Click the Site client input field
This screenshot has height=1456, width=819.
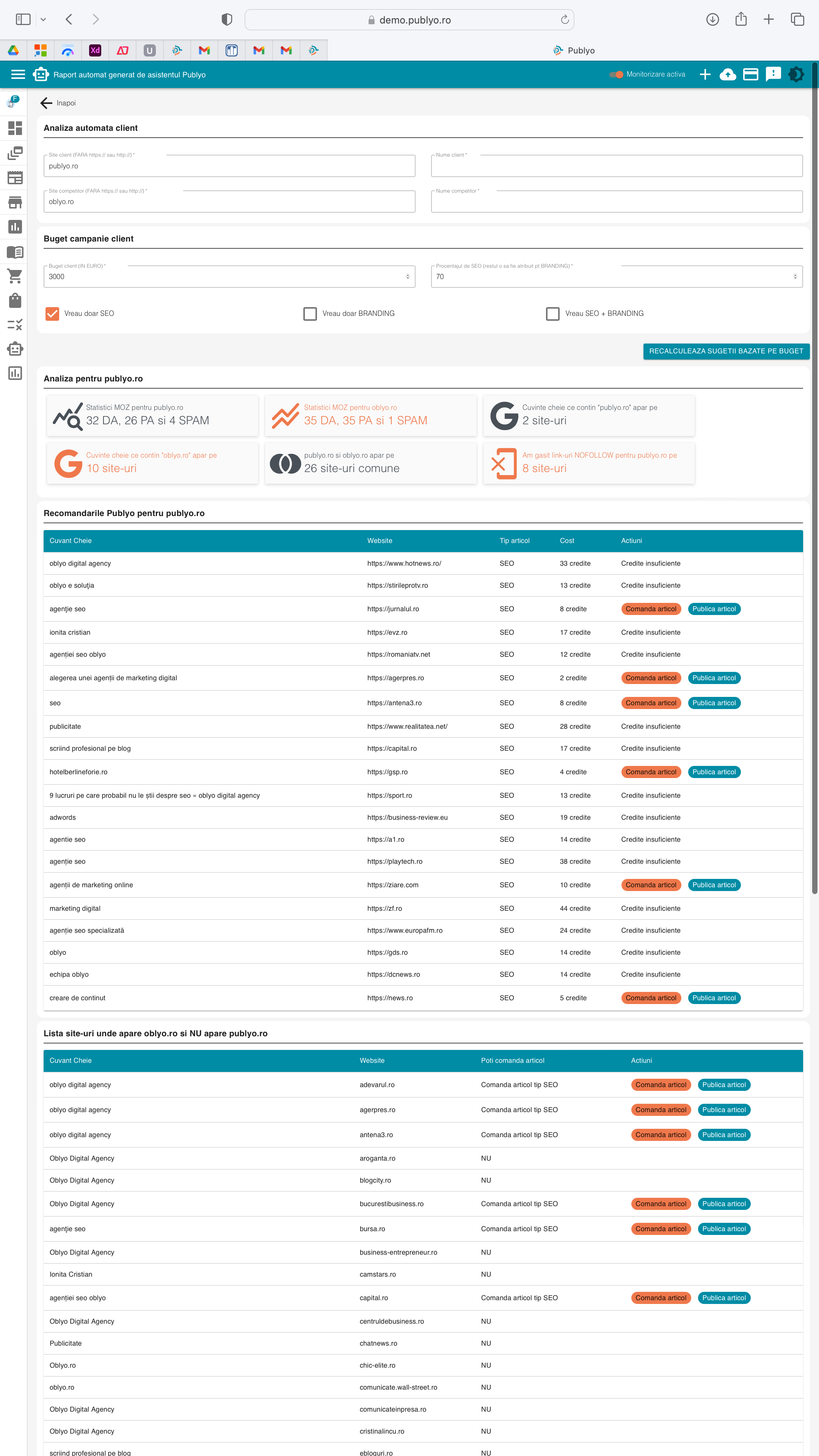click(x=229, y=166)
